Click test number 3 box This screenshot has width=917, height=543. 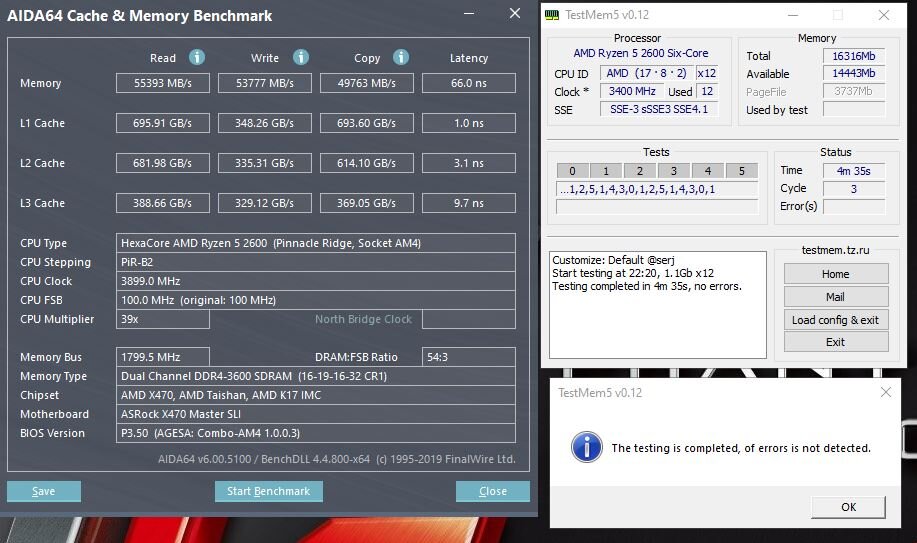674,171
